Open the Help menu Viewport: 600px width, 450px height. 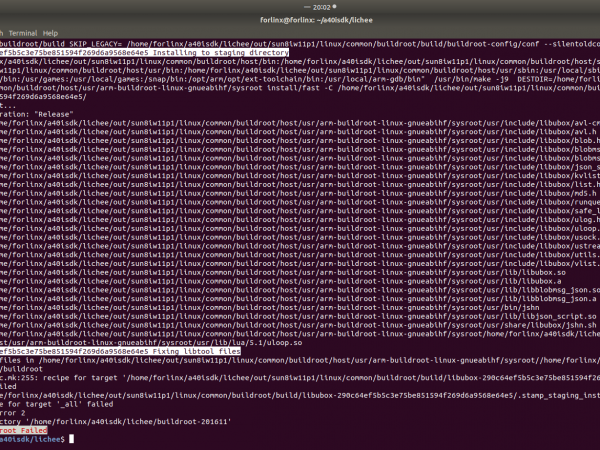50,33
